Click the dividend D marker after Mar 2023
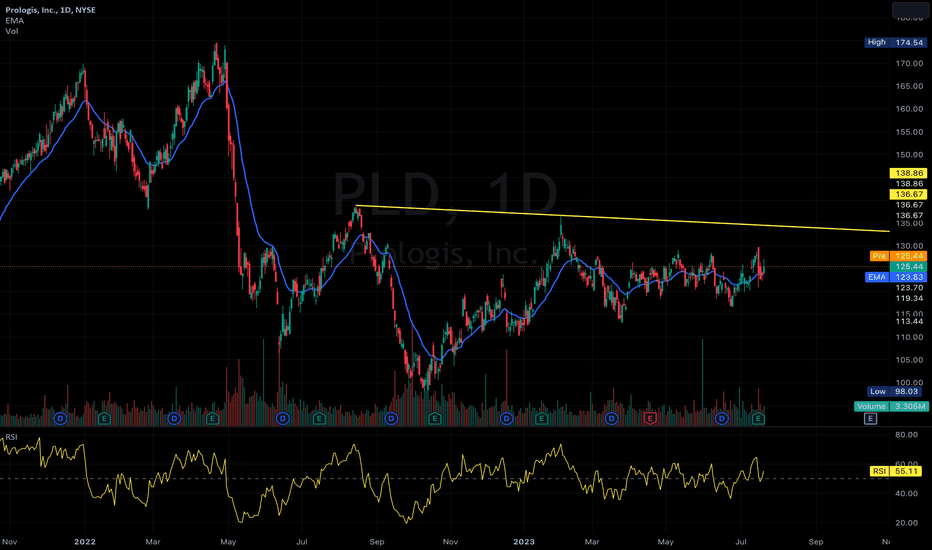Viewport: 932px width, 550px height. tap(611, 419)
